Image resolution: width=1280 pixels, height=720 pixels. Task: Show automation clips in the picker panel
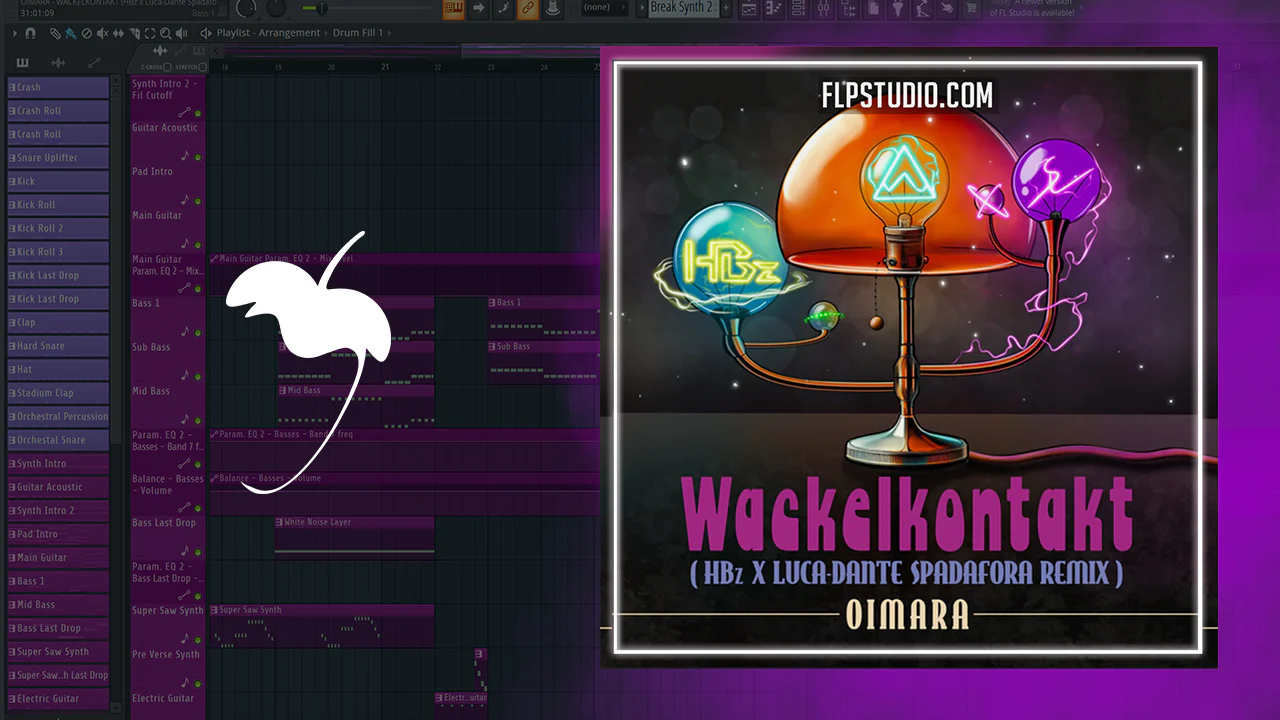(94, 63)
